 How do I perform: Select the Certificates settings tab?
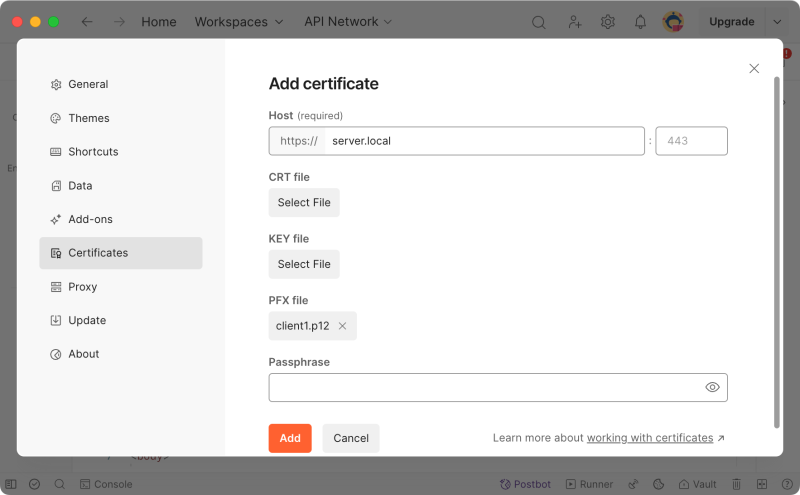pos(121,253)
